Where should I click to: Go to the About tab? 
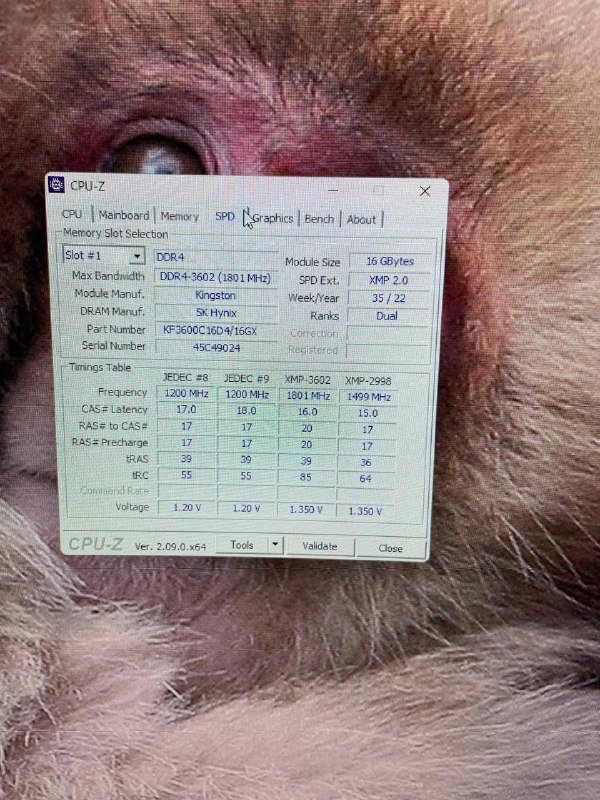coord(361,220)
